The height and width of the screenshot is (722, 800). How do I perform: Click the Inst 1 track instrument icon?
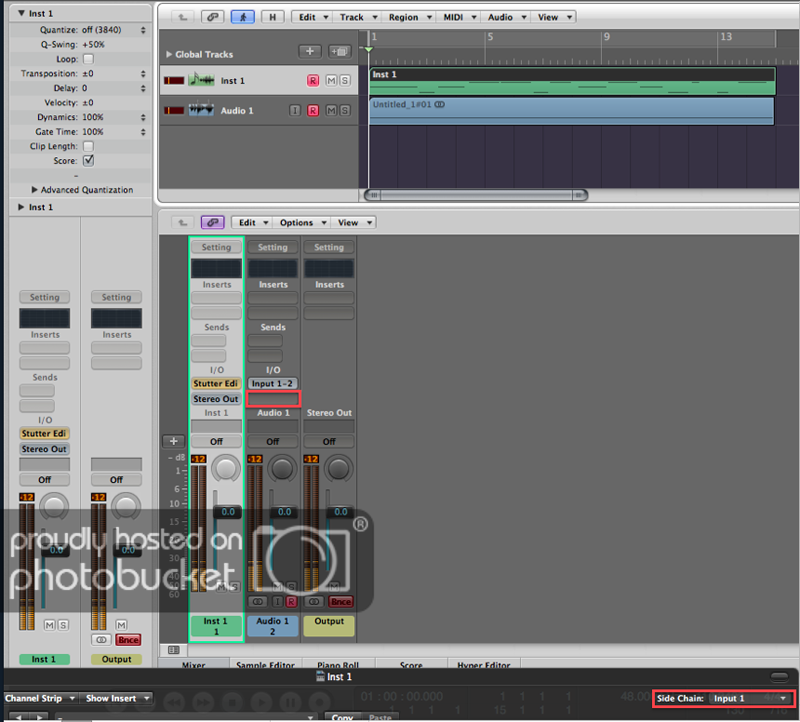pos(202,80)
